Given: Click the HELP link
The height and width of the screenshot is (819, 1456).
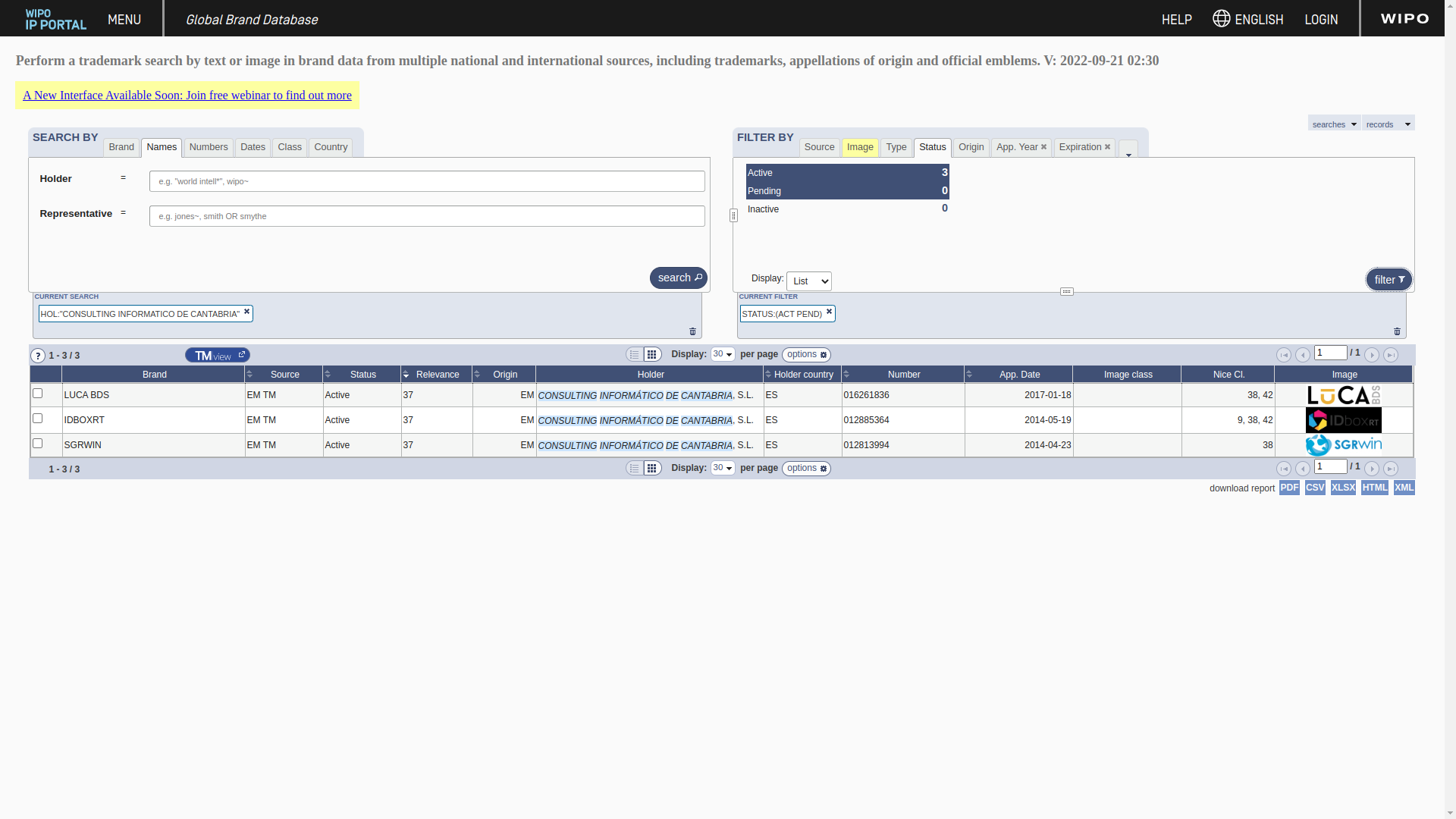Looking at the screenshot, I should click(1177, 19).
